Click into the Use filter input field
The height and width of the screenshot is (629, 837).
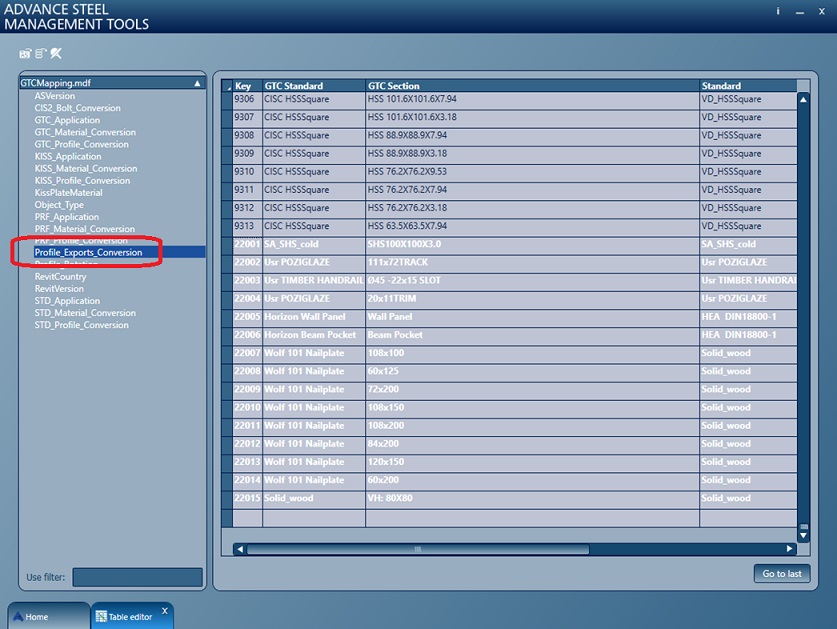pos(137,577)
